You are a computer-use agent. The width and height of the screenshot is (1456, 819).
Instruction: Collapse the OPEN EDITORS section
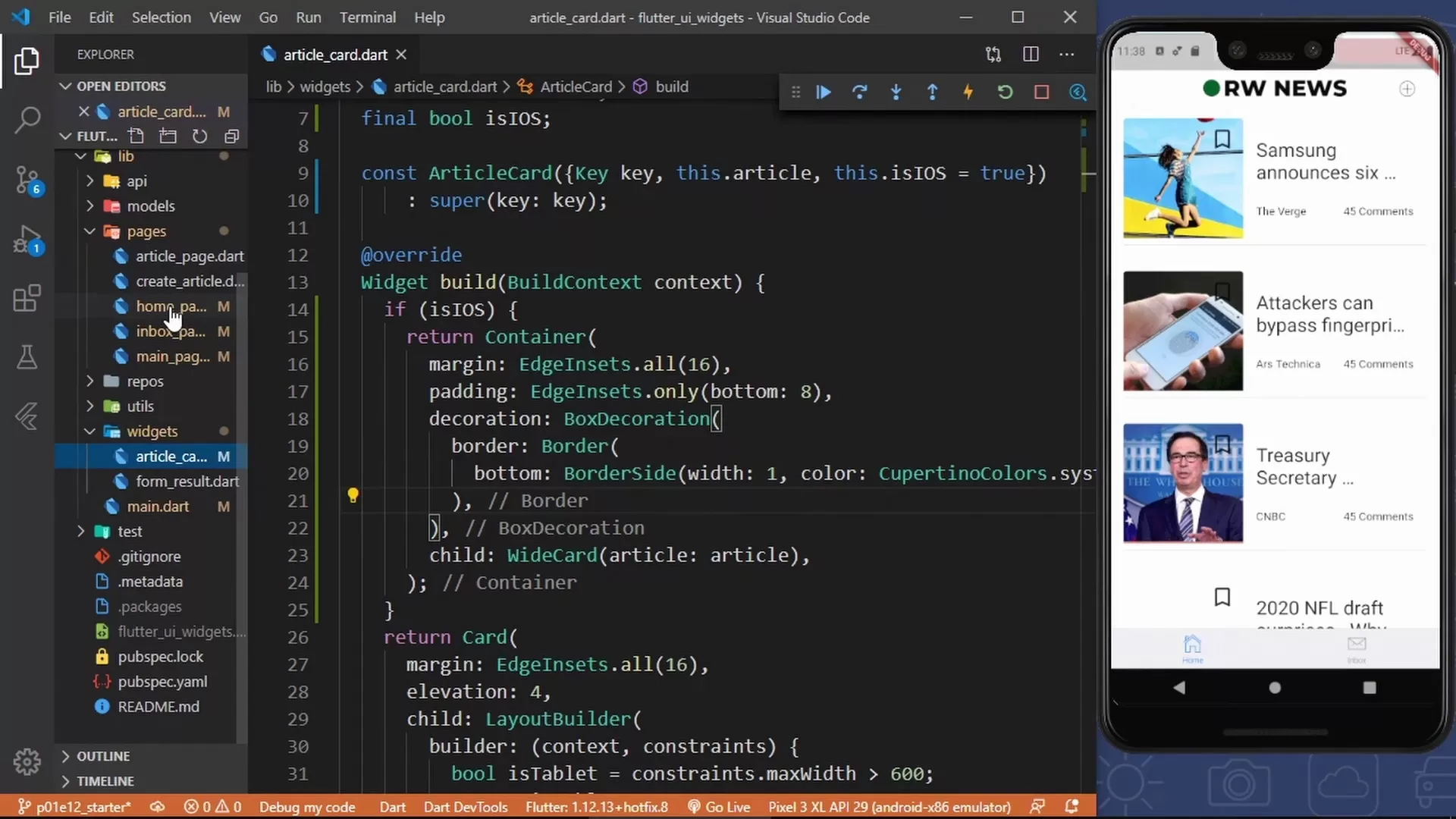[x=64, y=86]
